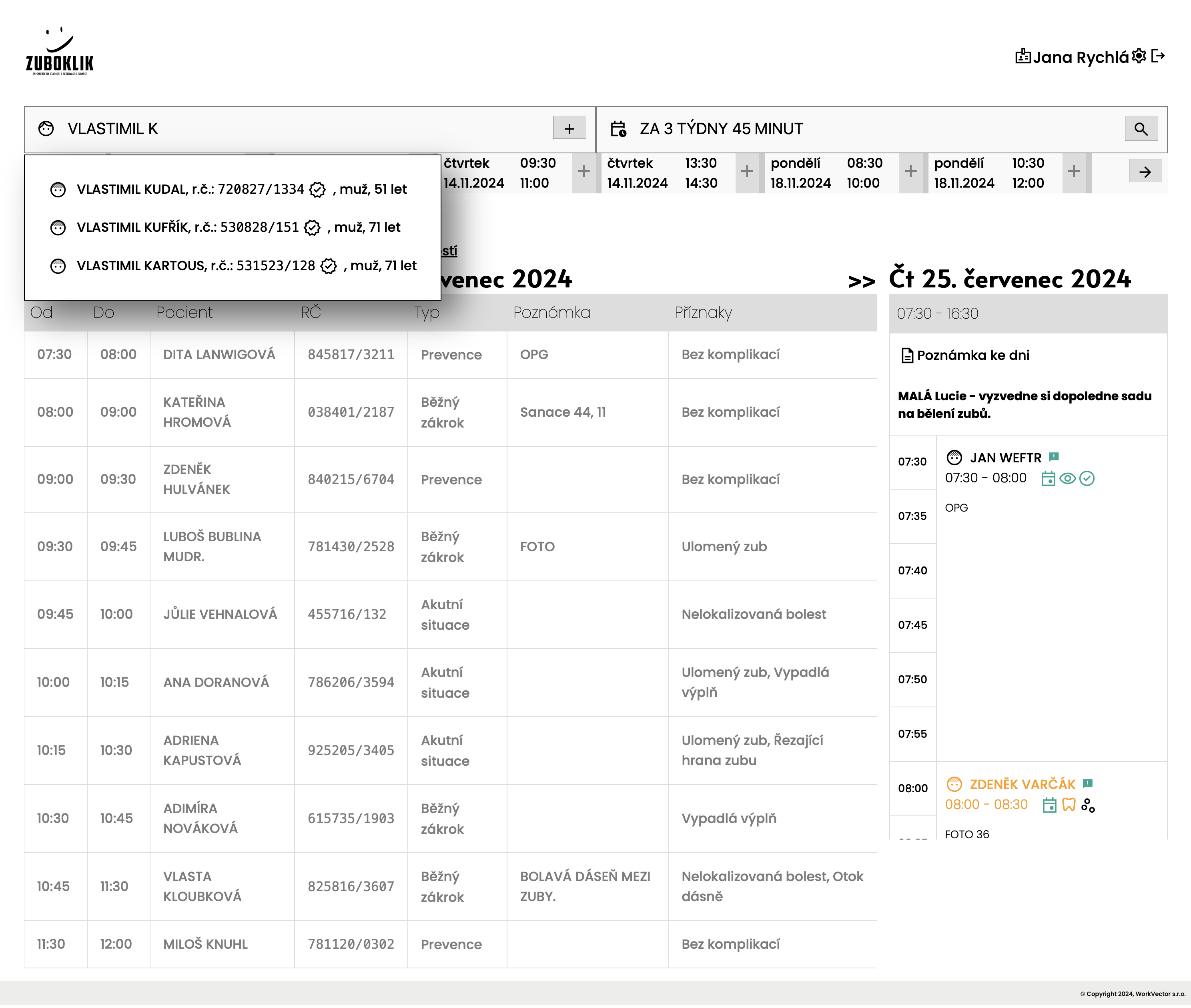1191x1008 pixels.
Task: Click three-circles icon on Zdeněk Varčák appointment
Action: coord(1088,805)
